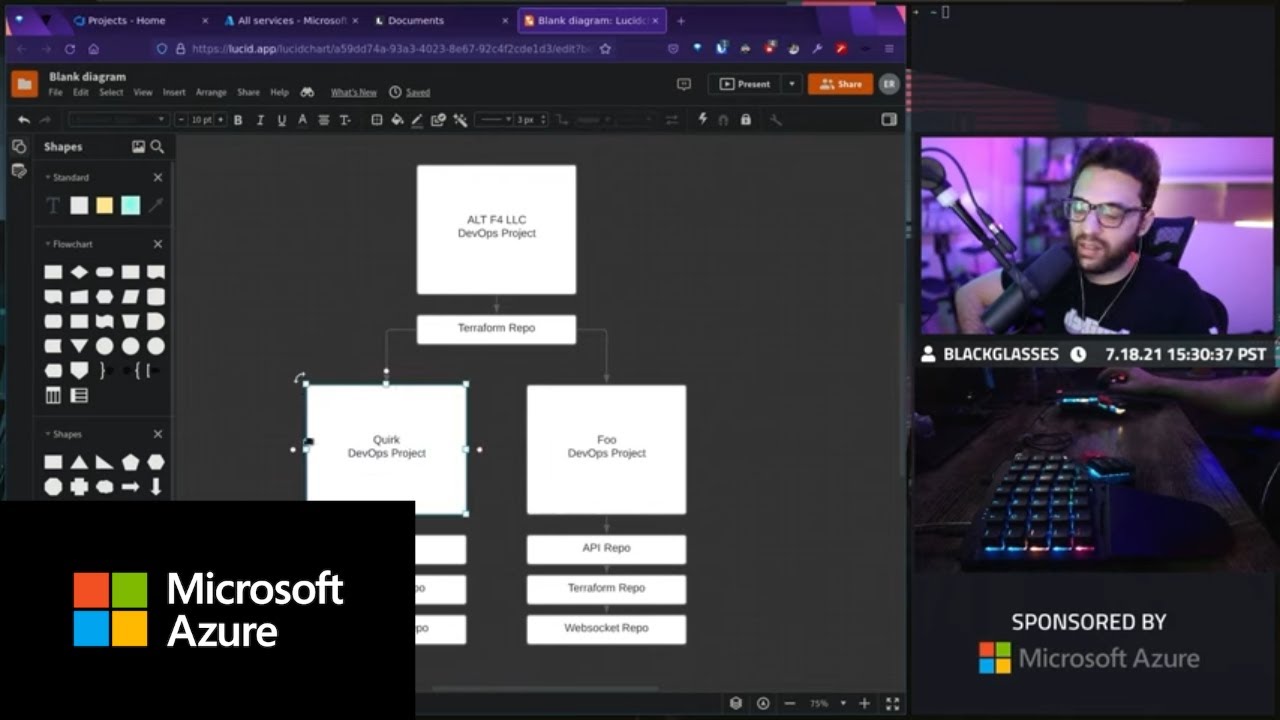
Task: Select the Text shape in Standard
Action: 53,205
